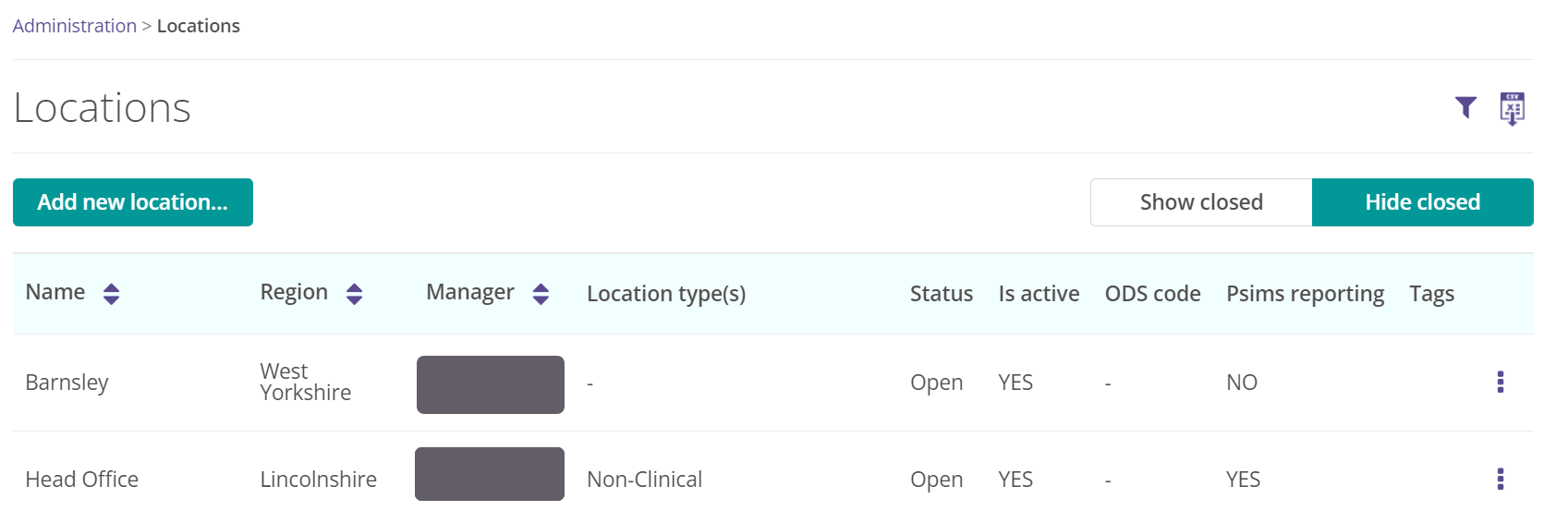
Task: Click Add new location button
Action: pos(133,202)
